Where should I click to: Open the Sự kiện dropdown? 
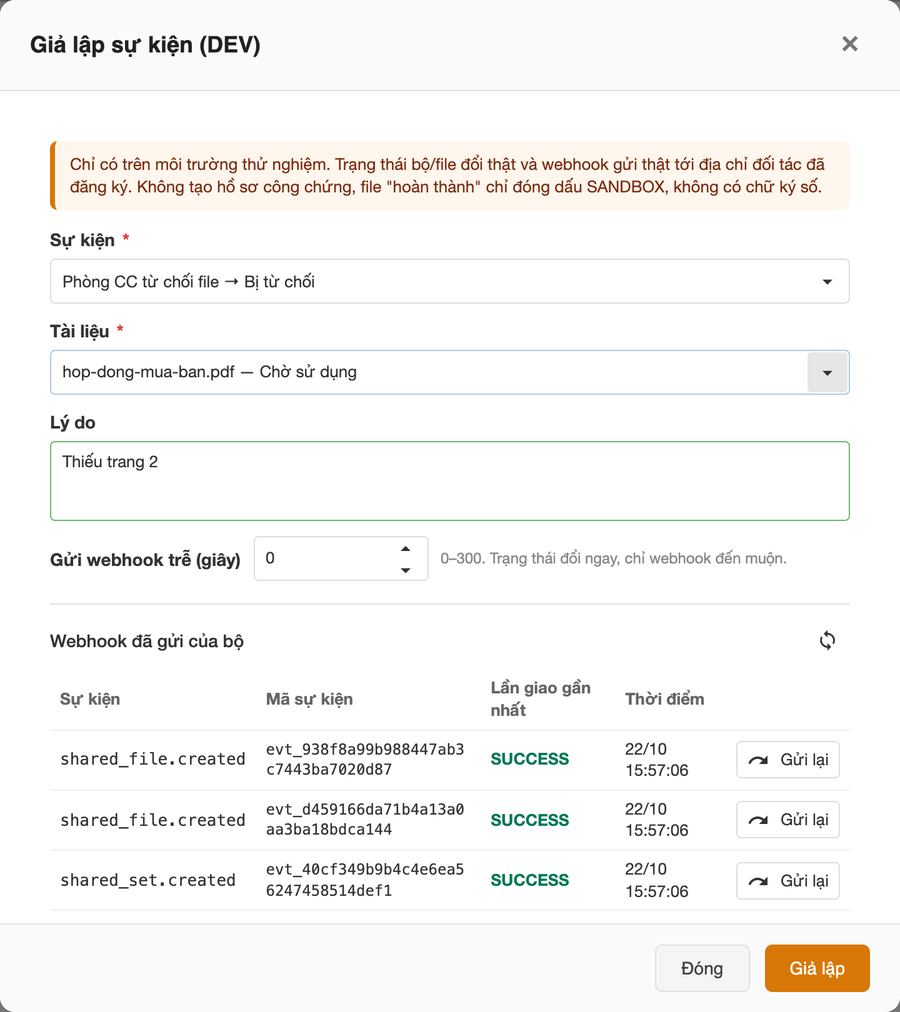tap(449, 281)
